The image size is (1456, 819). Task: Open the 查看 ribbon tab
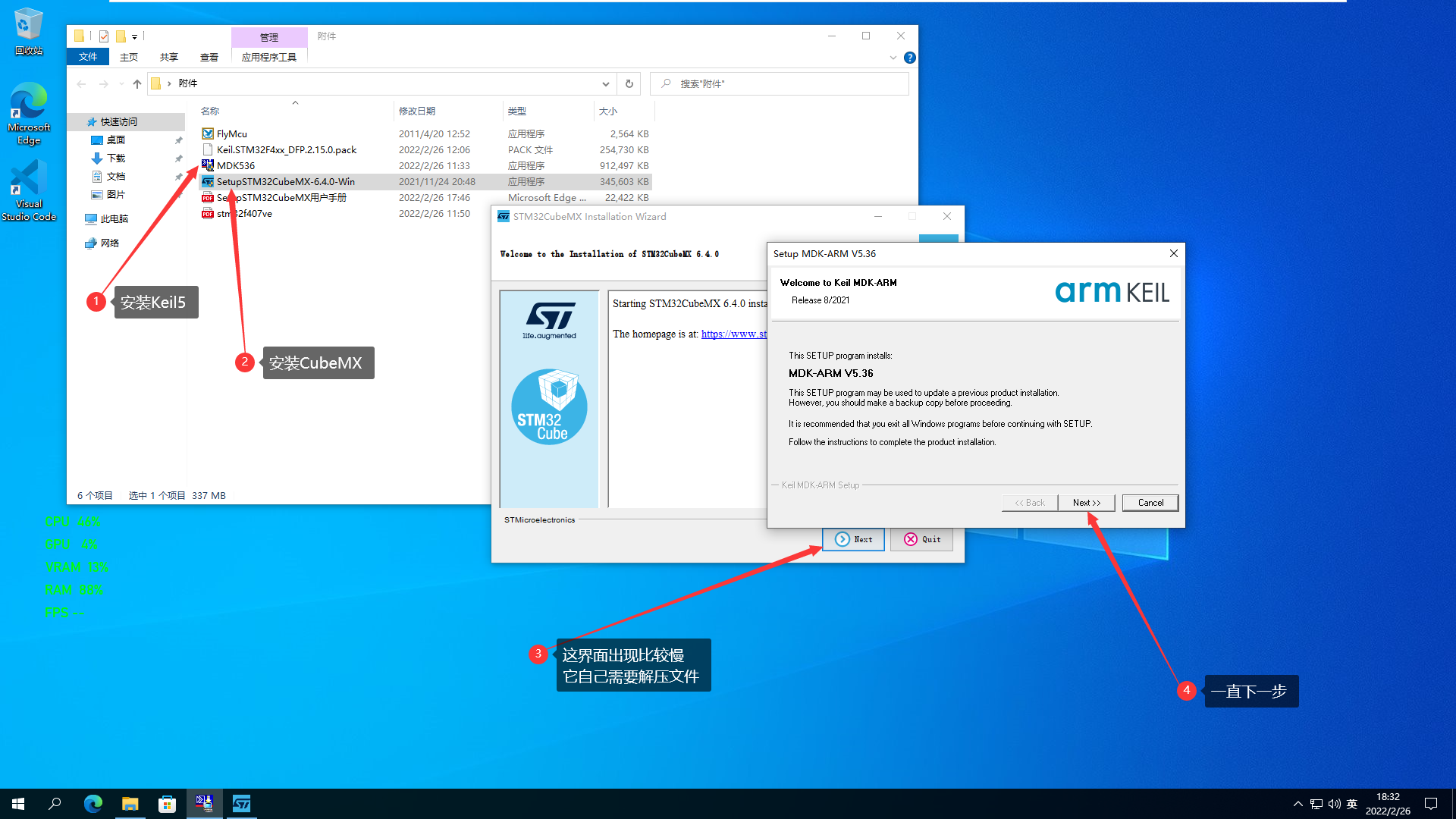tap(209, 58)
